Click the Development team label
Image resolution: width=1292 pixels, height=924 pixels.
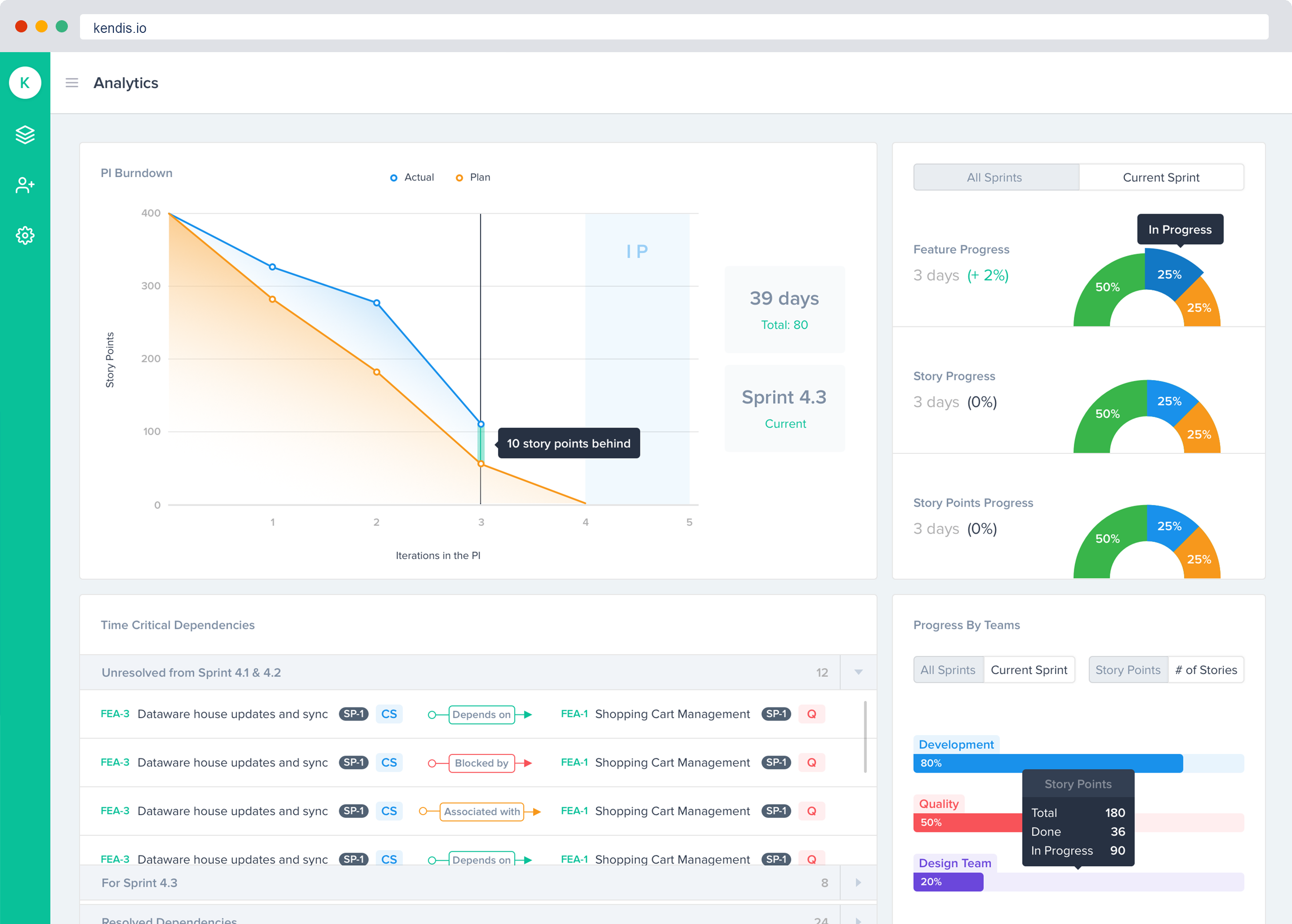coord(956,745)
